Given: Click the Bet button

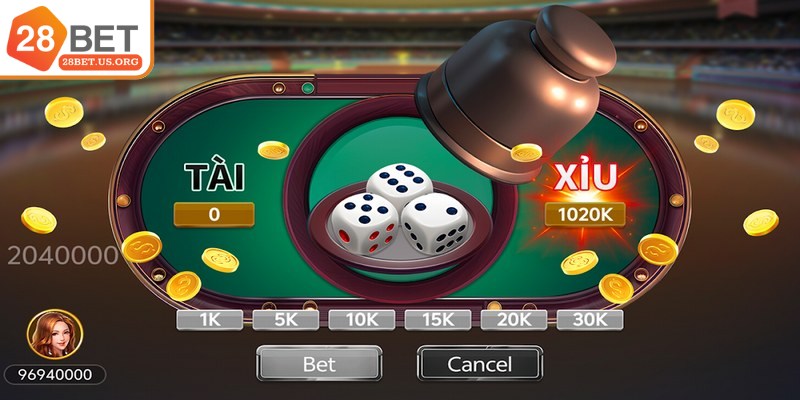Looking at the screenshot, I should (319, 364).
